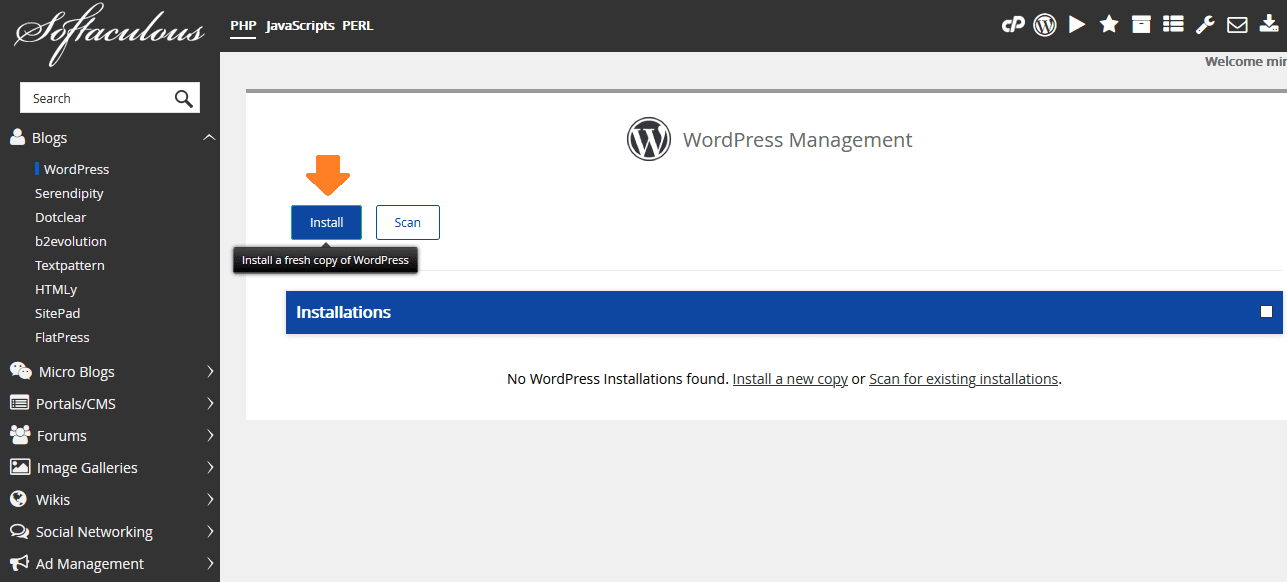Screen dimensions: 1287x582
Task: Click the Micro Blogs chat bubbles icon
Action: tap(20, 371)
